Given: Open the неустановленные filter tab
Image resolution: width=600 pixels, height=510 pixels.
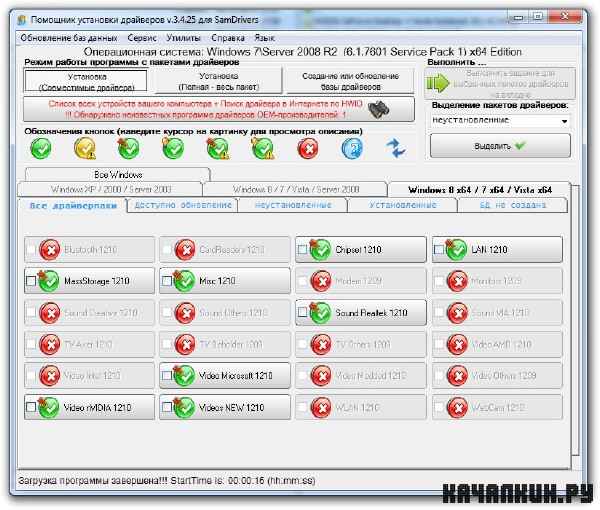Looking at the screenshot, I should tap(293, 205).
